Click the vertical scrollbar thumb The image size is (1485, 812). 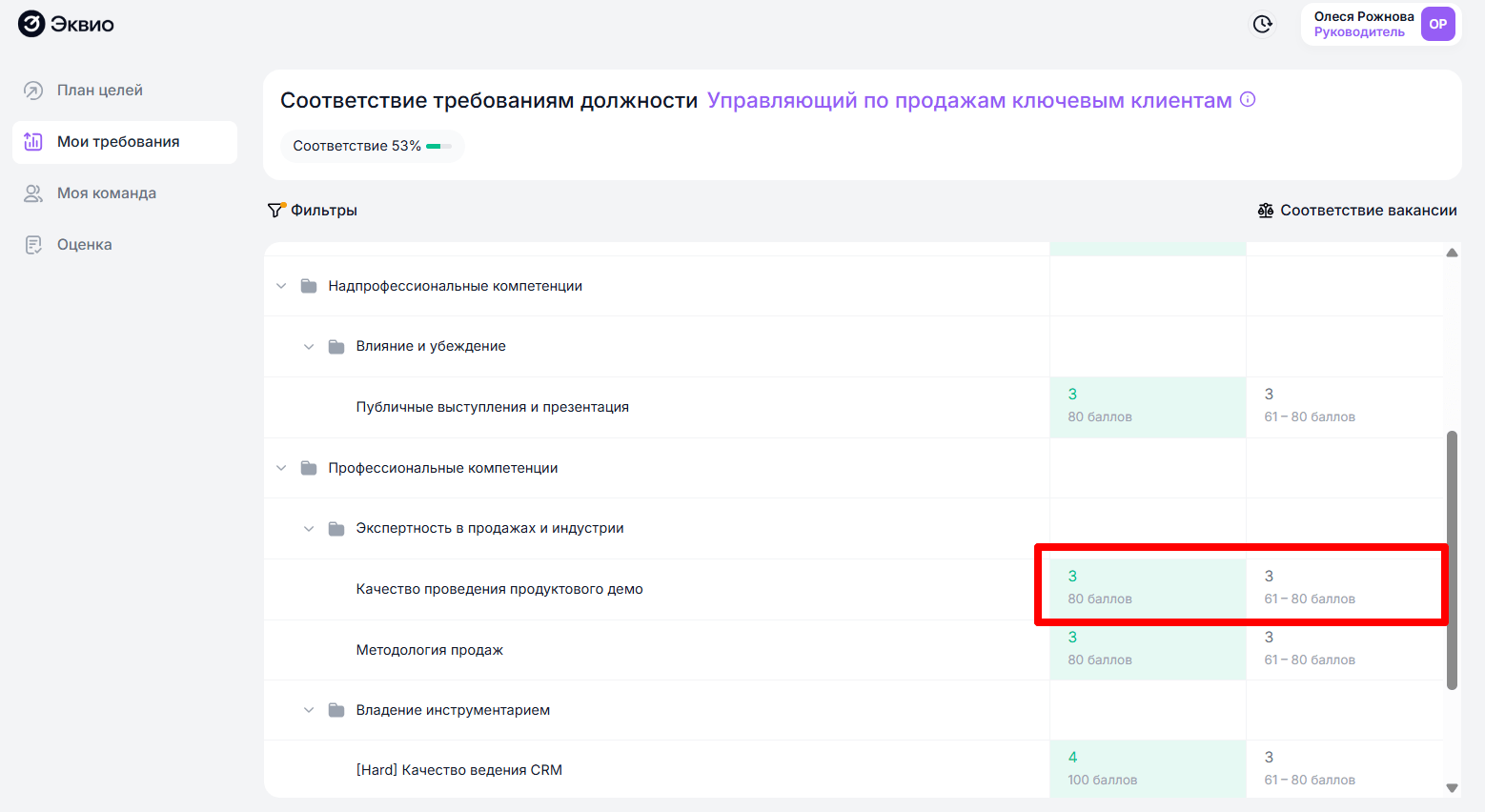click(x=1452, y=559)
